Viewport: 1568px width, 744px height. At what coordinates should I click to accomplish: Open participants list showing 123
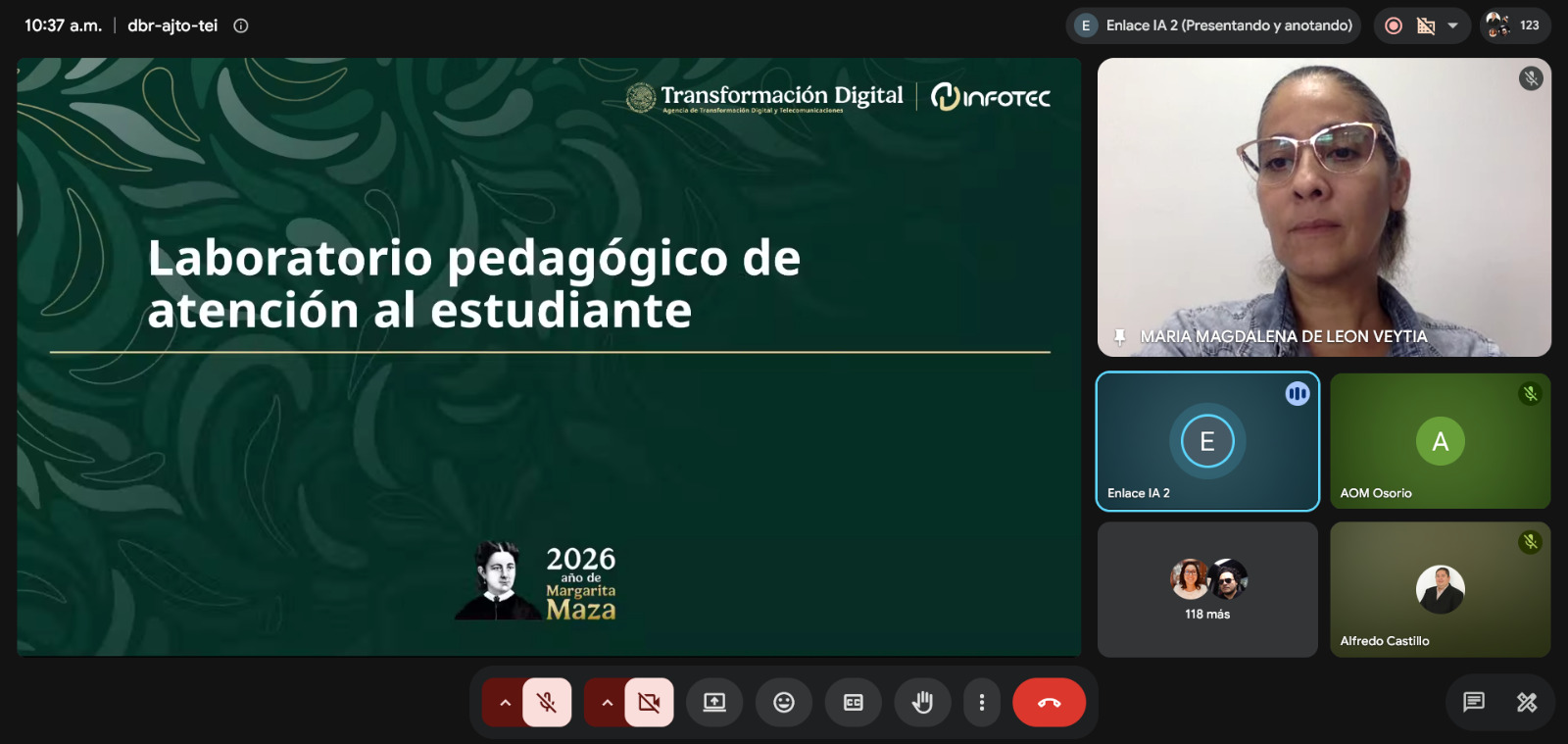(x=1515, y=25)
